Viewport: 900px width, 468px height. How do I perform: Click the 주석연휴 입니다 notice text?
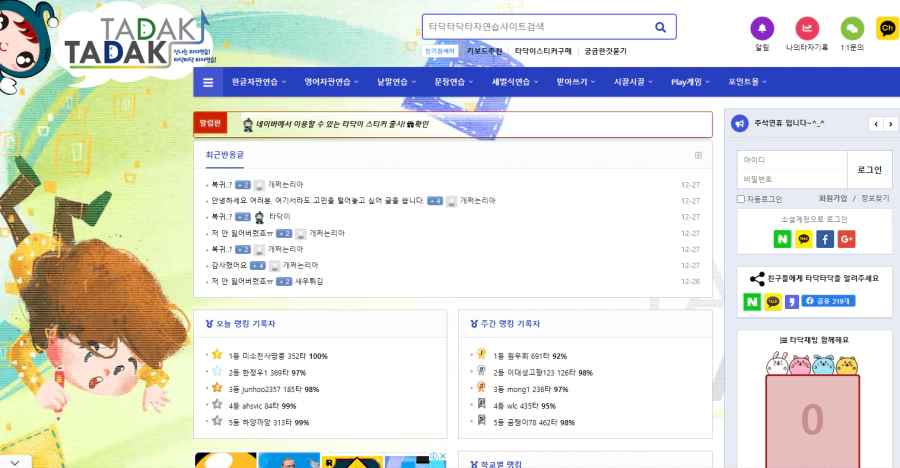(x=789, y=123)
